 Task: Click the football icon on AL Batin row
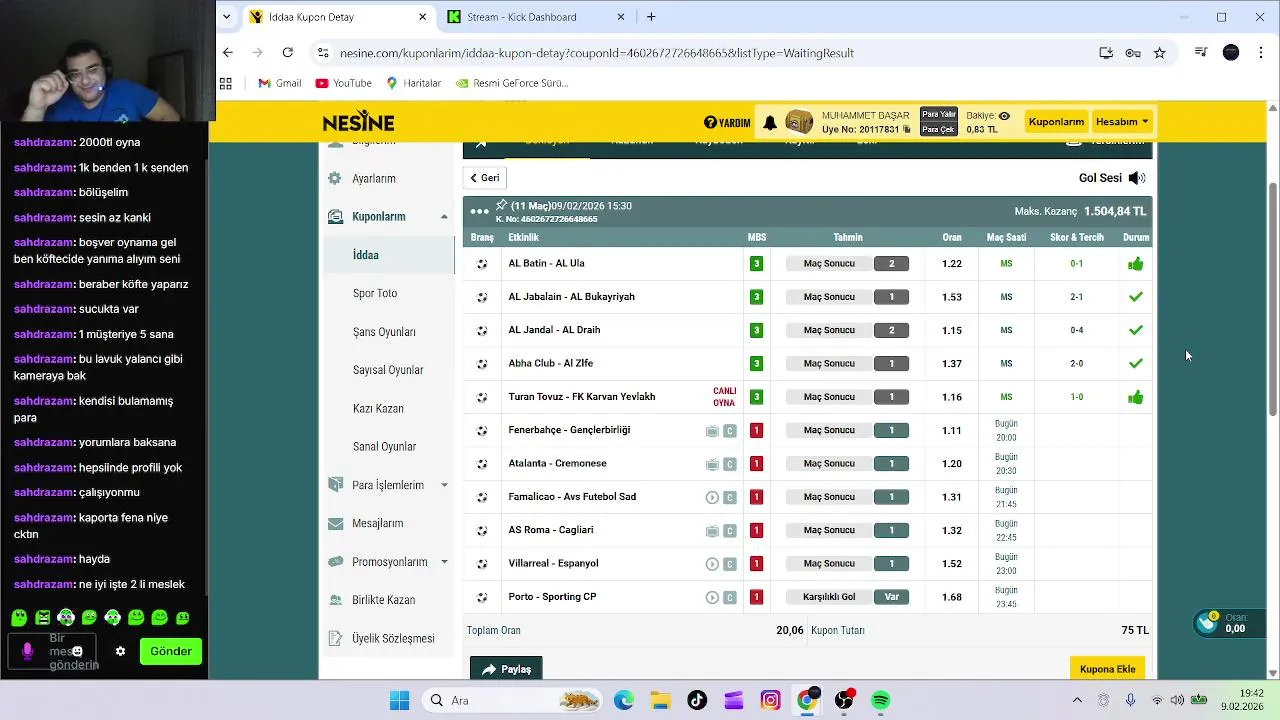tap(482, 264)
